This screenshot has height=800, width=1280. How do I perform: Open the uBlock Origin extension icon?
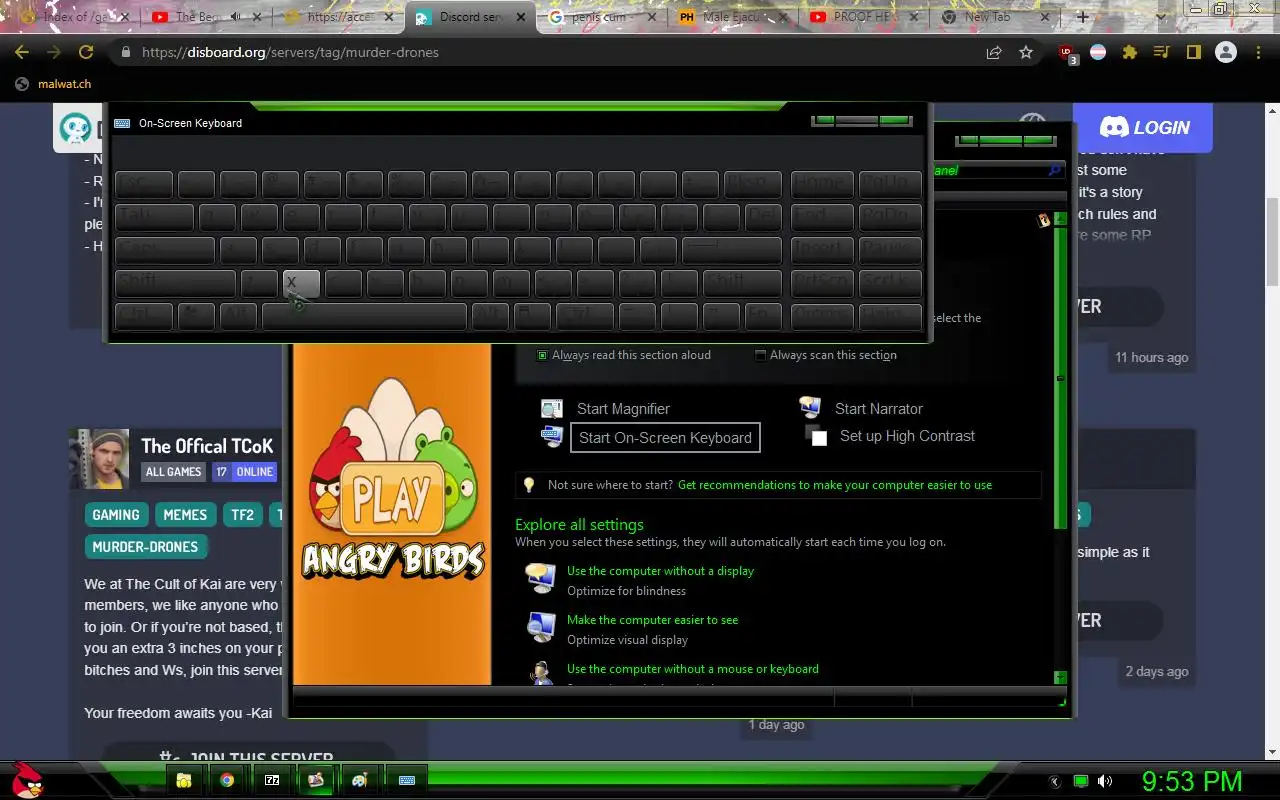(x=1068, y=54)
